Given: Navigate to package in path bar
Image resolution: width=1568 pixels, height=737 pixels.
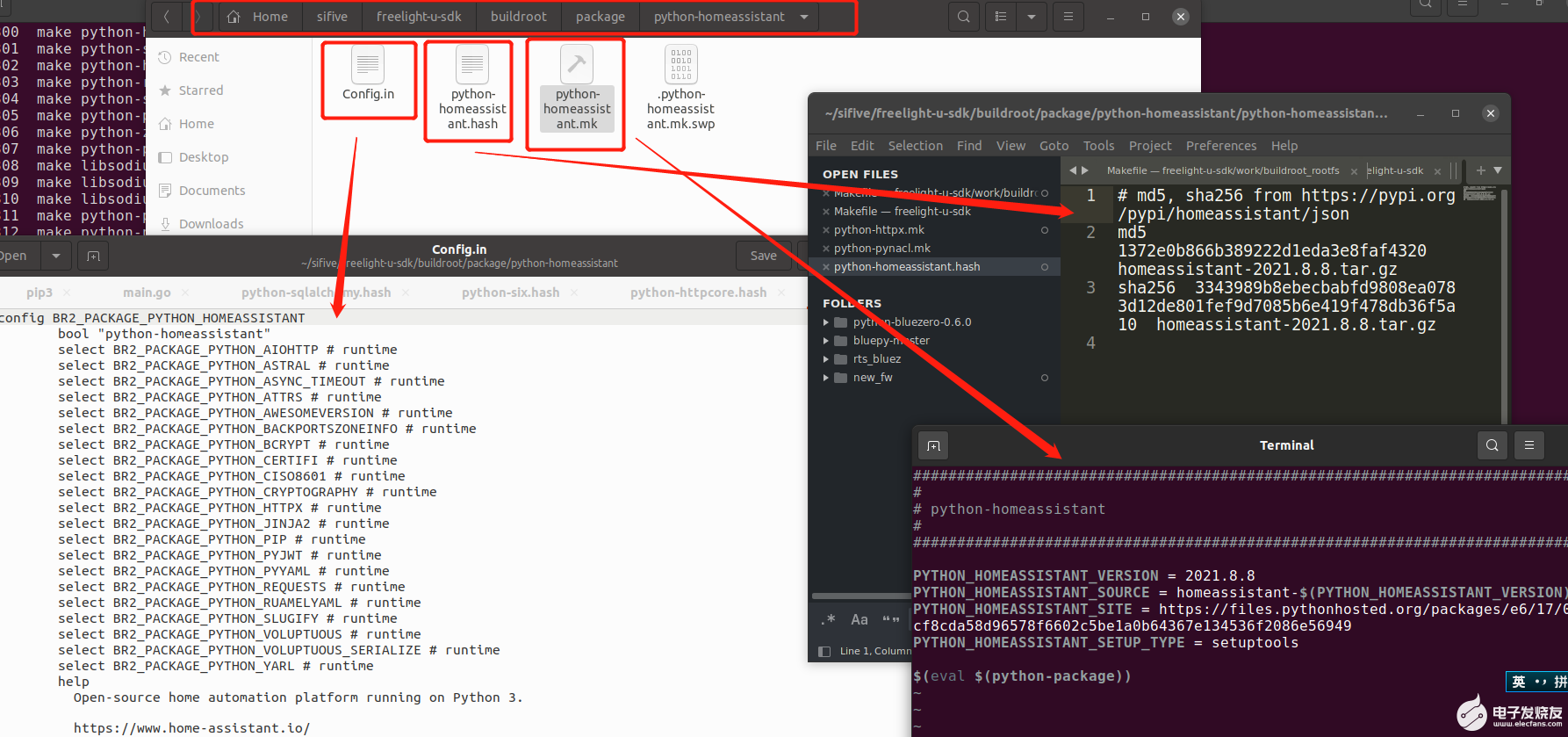Looking at the screenshot, I should click(601, 17).
